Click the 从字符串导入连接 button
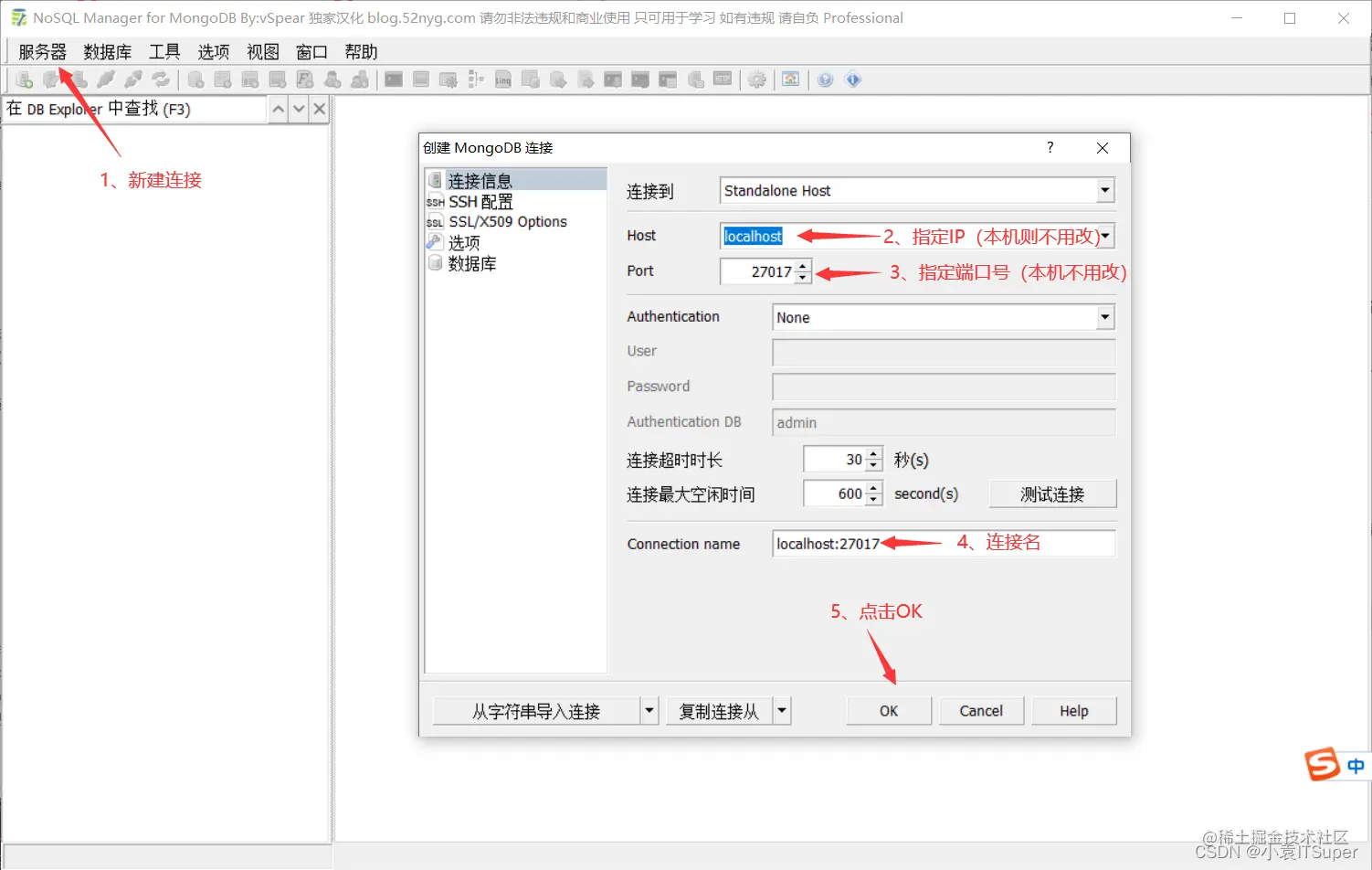The height and width of the screenshot is (870, 1372). click(536, 711)
